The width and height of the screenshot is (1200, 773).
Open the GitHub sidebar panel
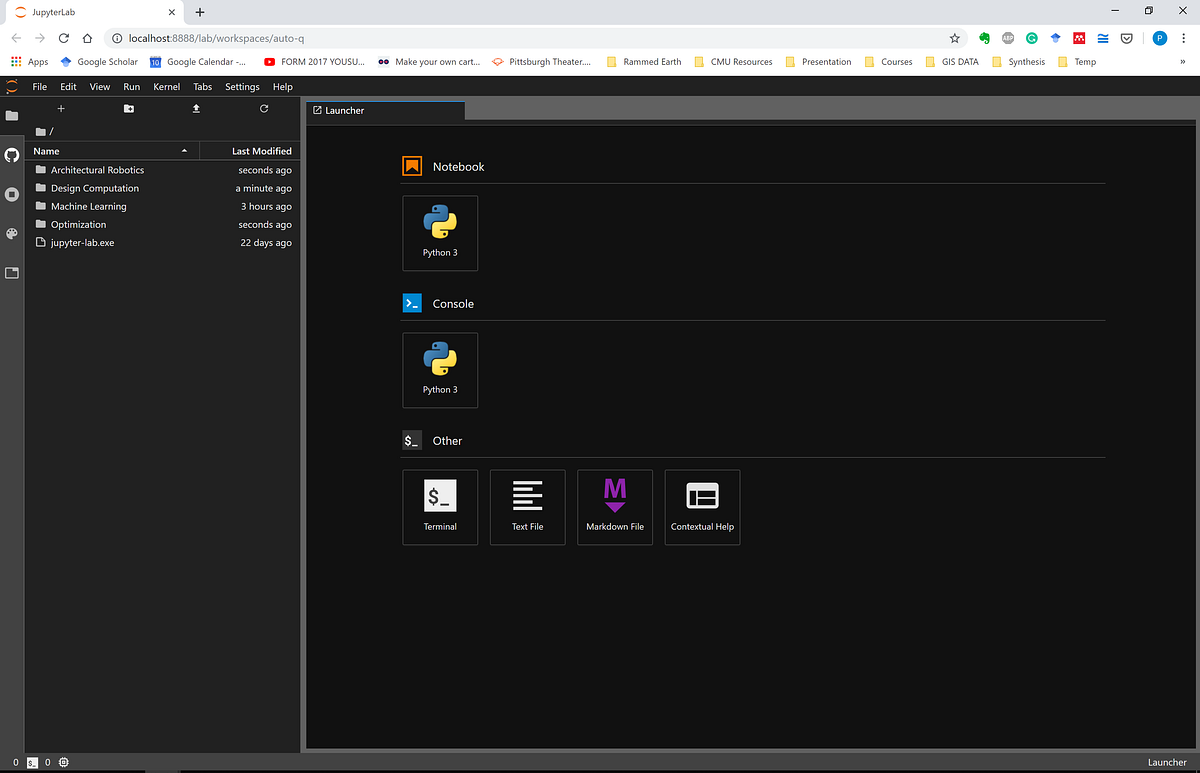click(12, 155)
